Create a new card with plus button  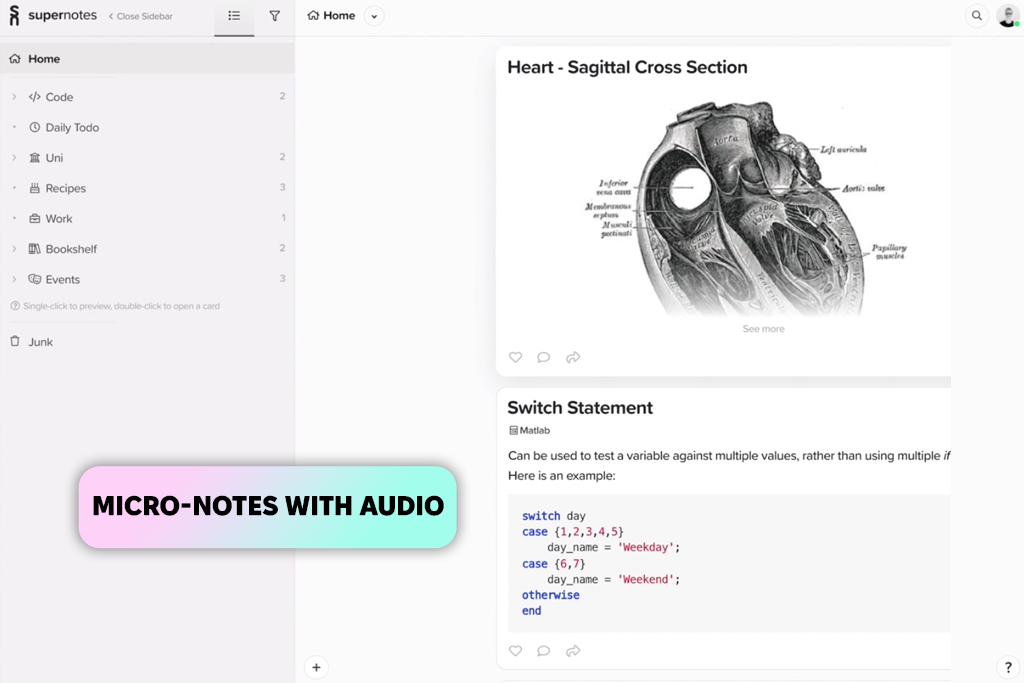[316, 667]
